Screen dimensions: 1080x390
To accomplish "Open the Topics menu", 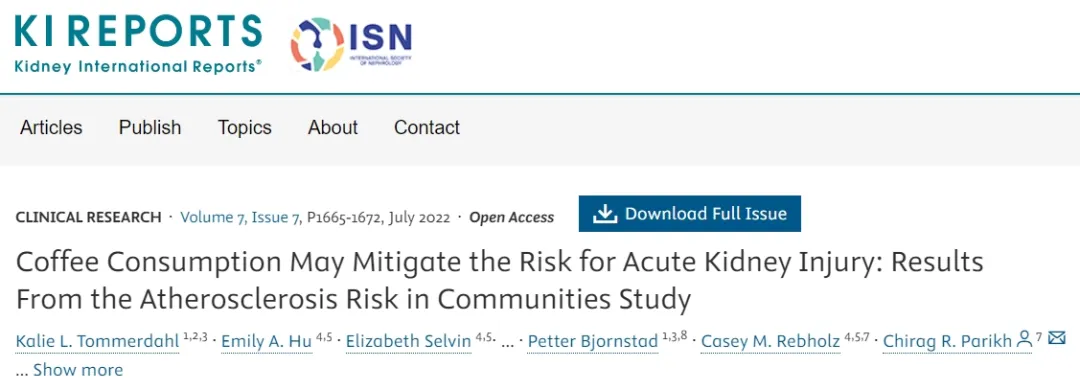I will click(x=245, y=127).
